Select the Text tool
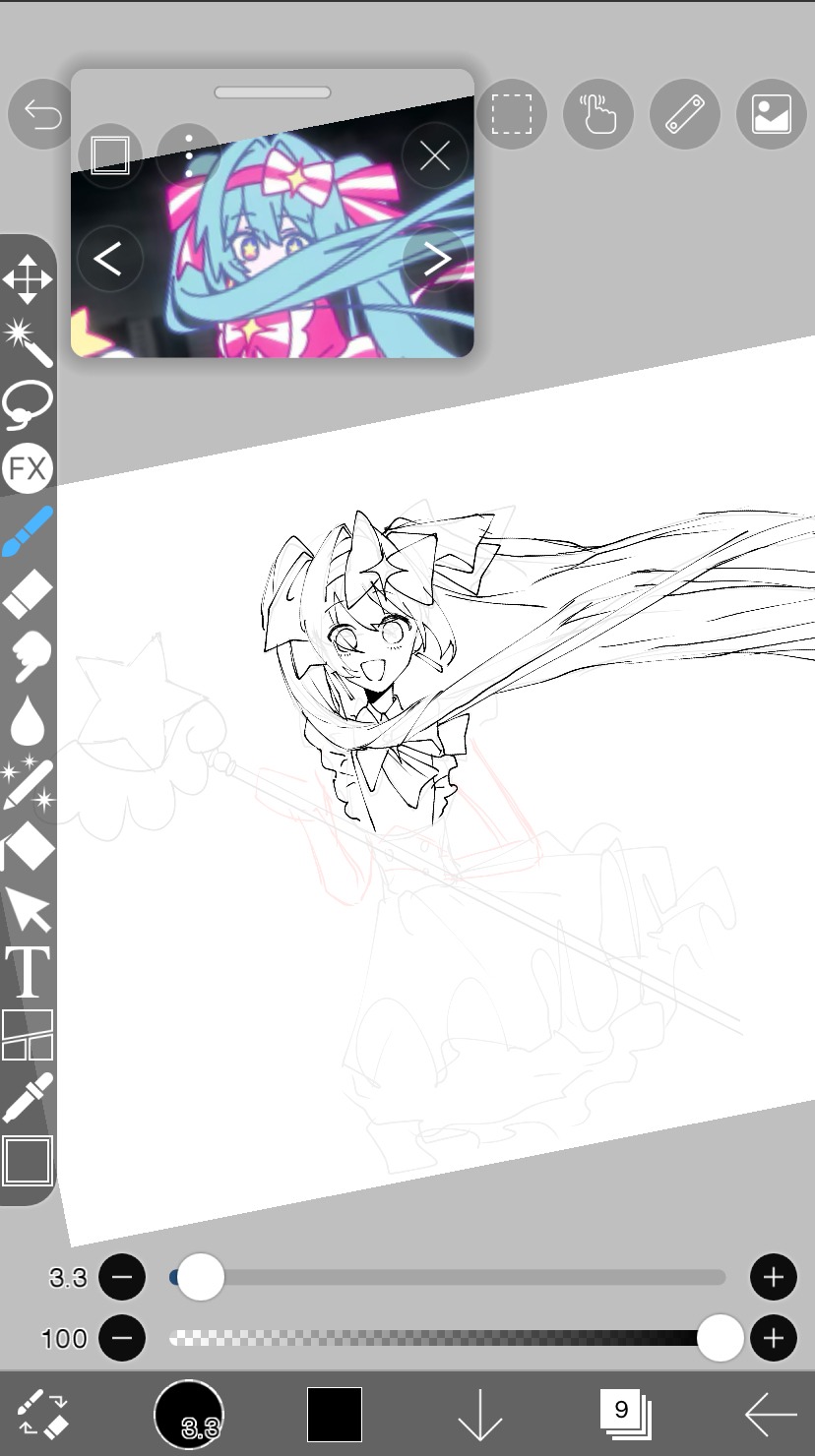The width and height of the screenshot is (815, 1456). (x=28, y=972)
